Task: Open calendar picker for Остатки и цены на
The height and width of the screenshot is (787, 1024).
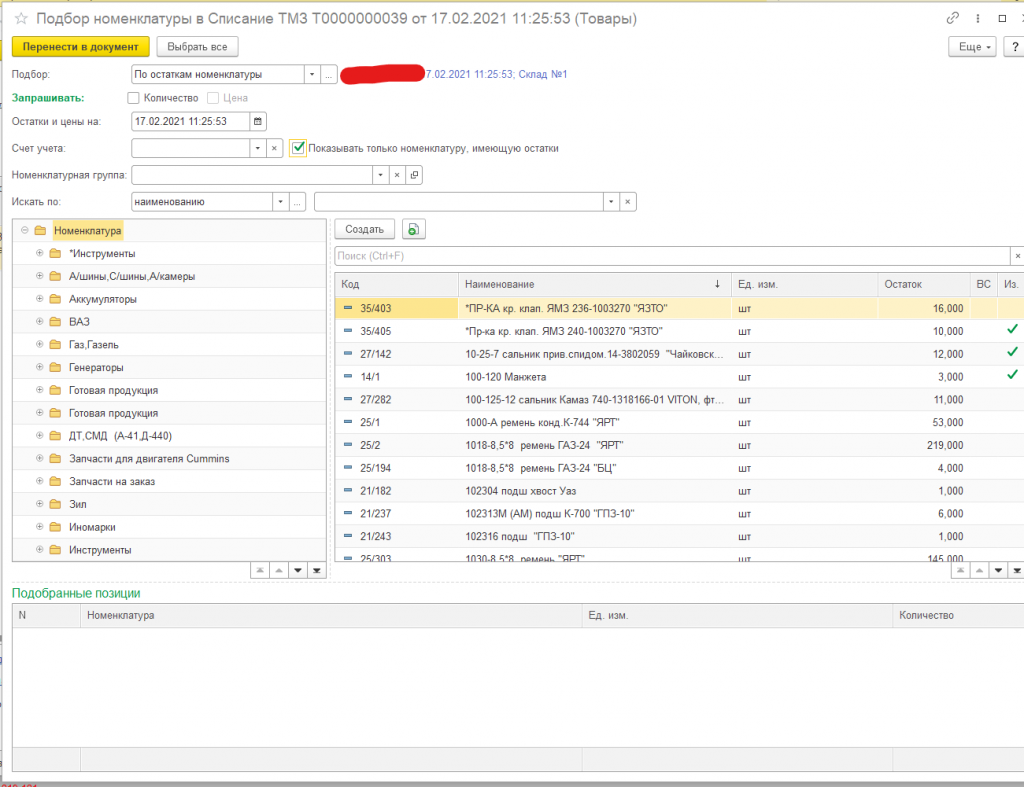Action: [258, 122]
